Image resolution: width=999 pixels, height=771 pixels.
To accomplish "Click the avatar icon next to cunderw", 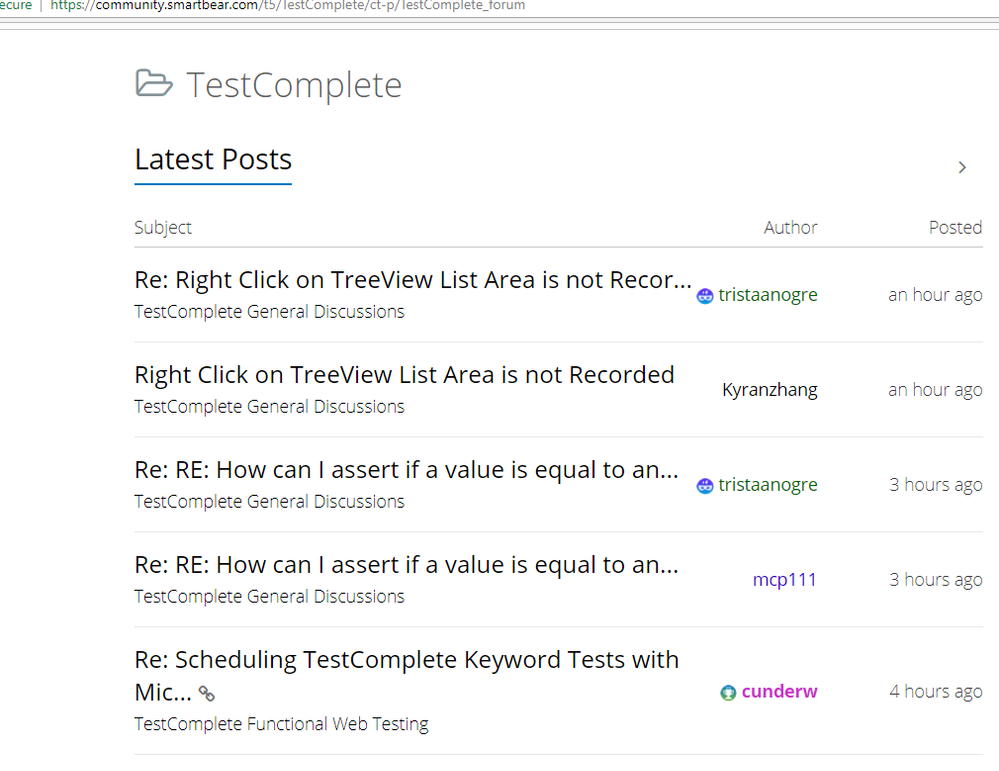I will coord(728,692).
